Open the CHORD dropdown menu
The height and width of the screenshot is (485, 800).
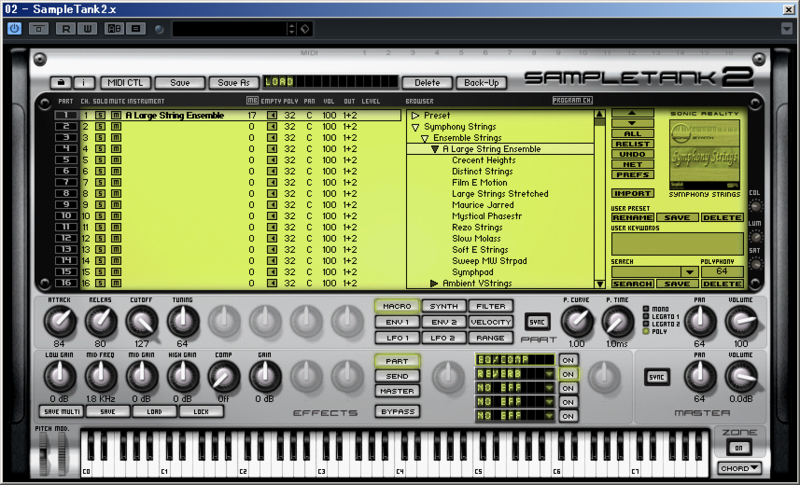click(x=739, y=468)
